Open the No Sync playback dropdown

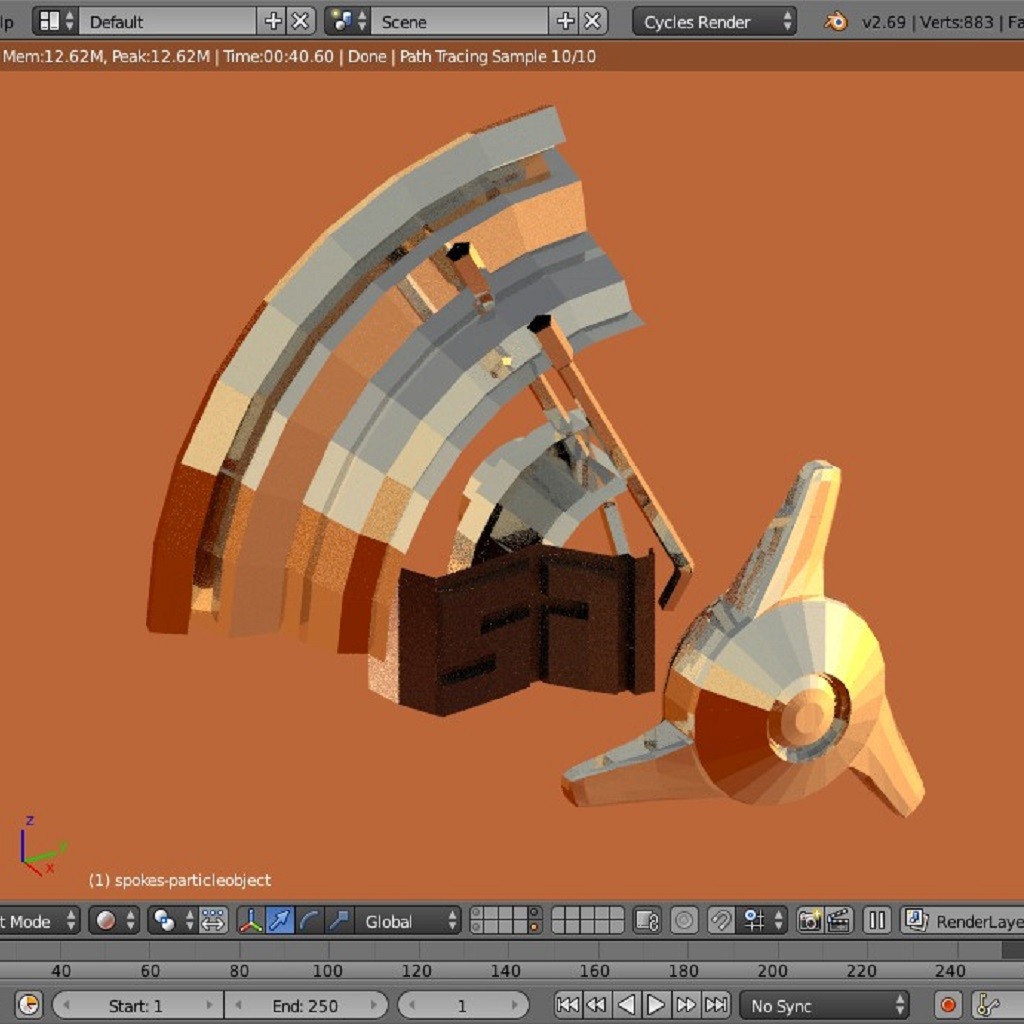pyautogui.click(x=822, y=1005)
